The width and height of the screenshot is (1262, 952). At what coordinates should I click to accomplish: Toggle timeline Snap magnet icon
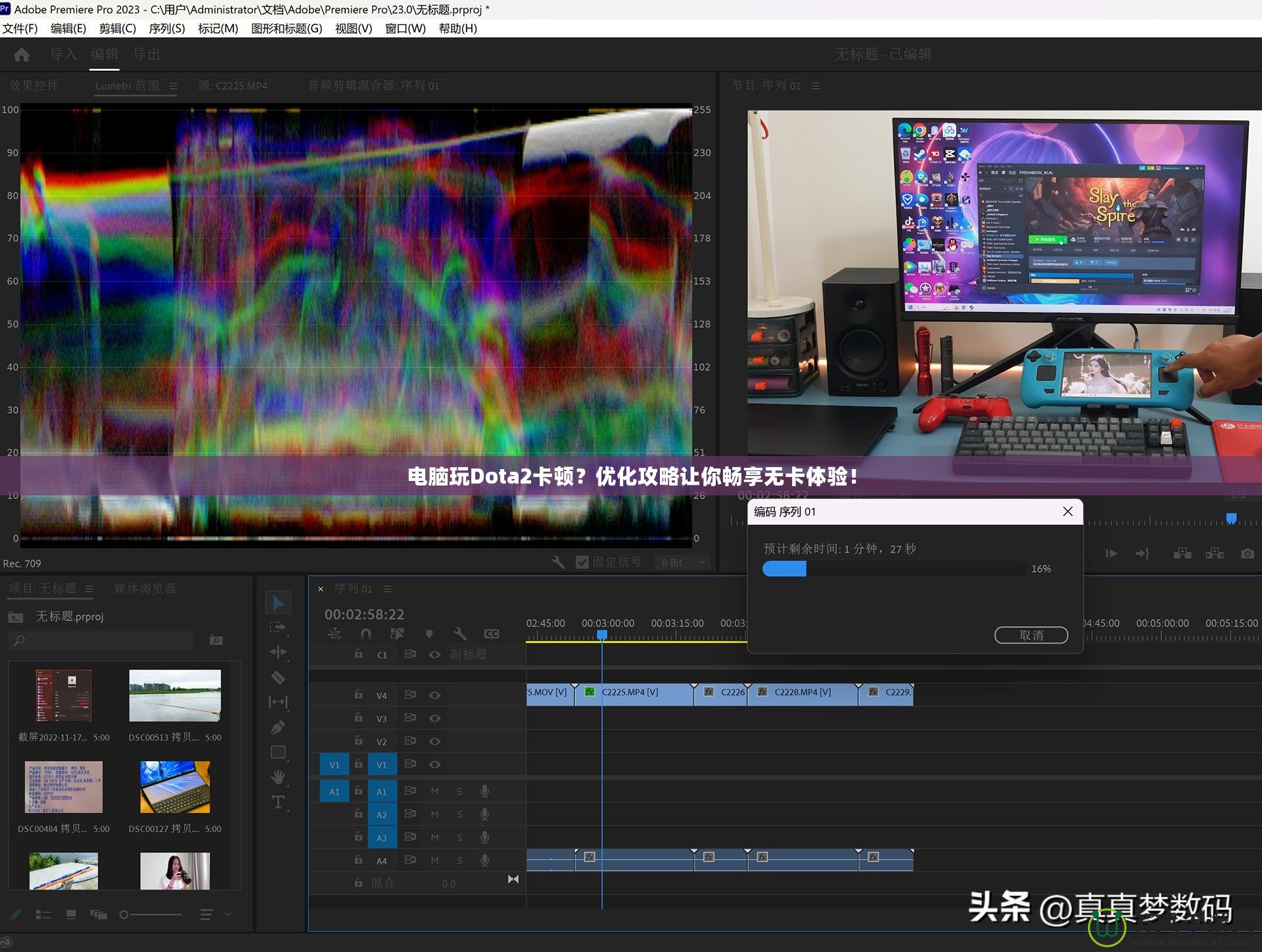366,634
